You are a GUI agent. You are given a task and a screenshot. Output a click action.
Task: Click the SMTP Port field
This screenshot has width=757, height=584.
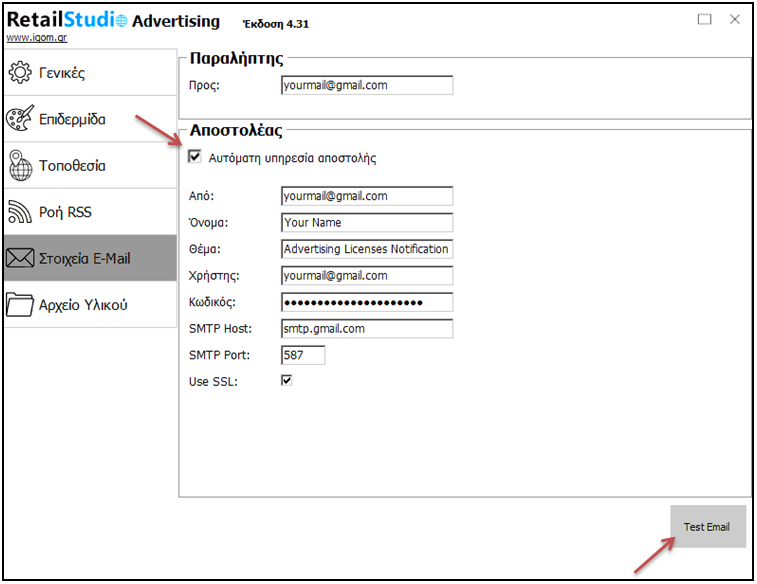(303, 355)
